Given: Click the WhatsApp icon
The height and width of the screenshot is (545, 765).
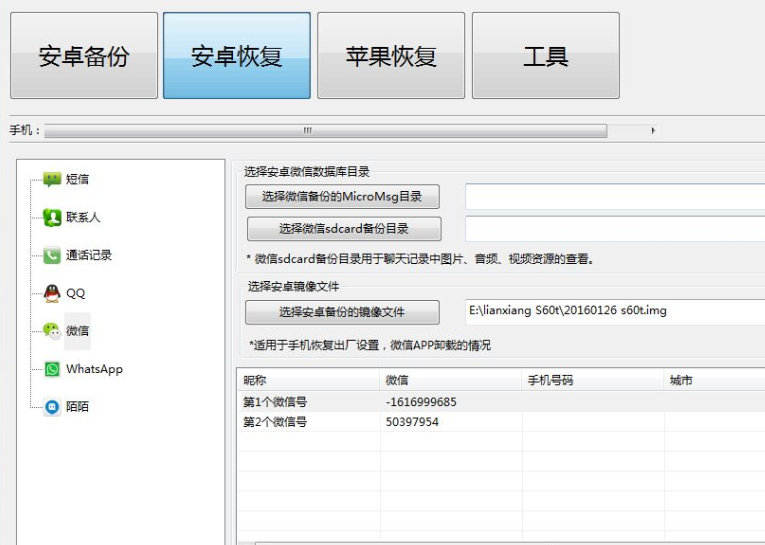Looking at the screenshot, I should [52, 369].
